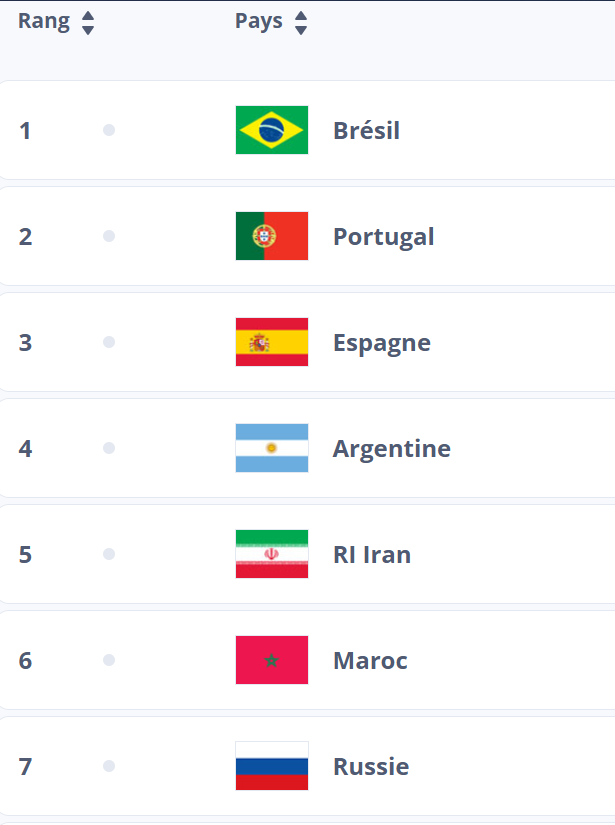Open the Brésil country page

click(x=367, y=130)
